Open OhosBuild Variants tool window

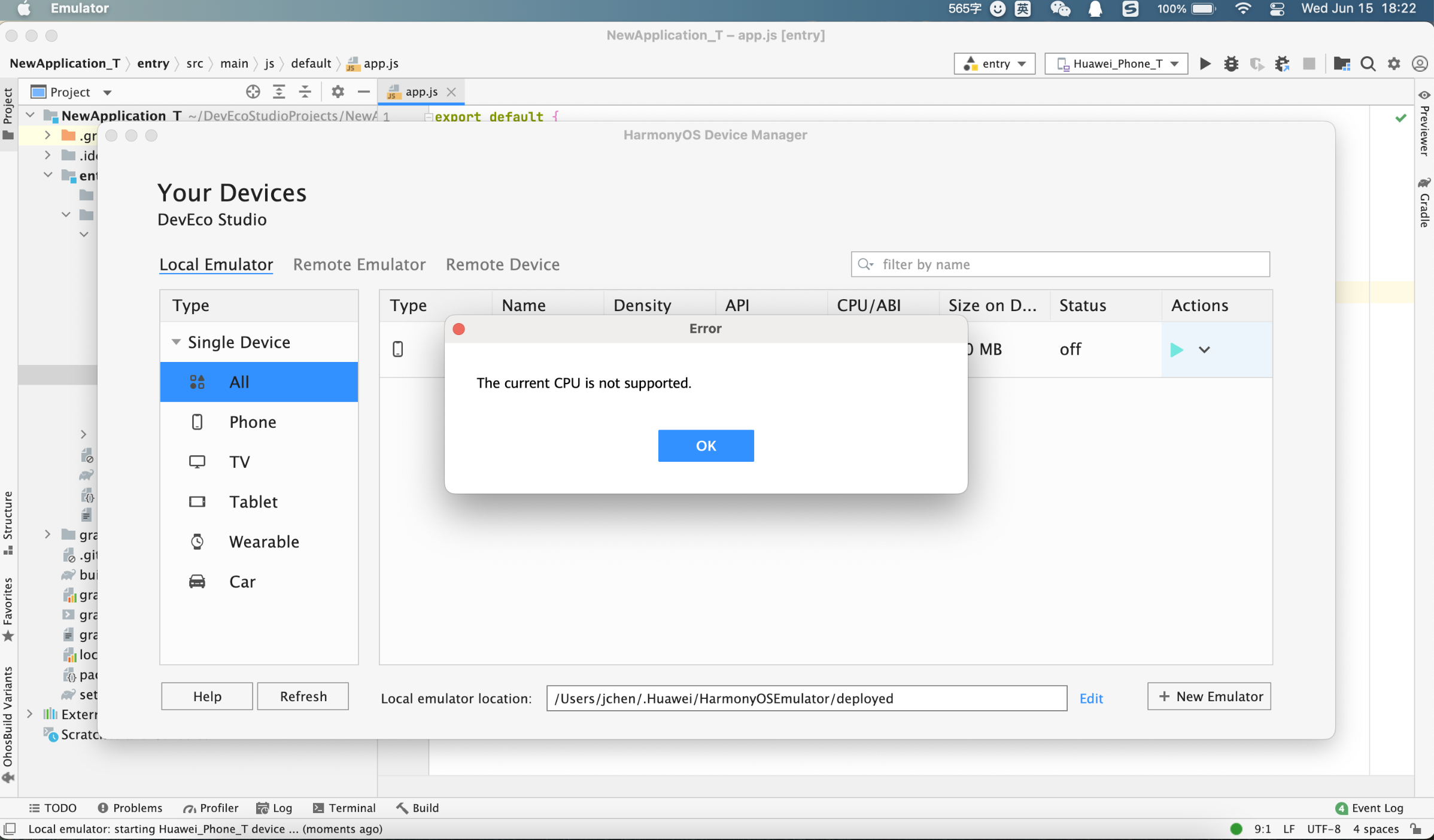8,724
